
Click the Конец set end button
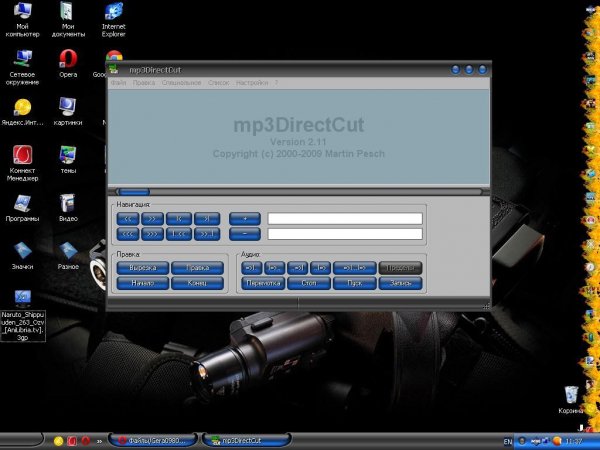click(197, 283)
